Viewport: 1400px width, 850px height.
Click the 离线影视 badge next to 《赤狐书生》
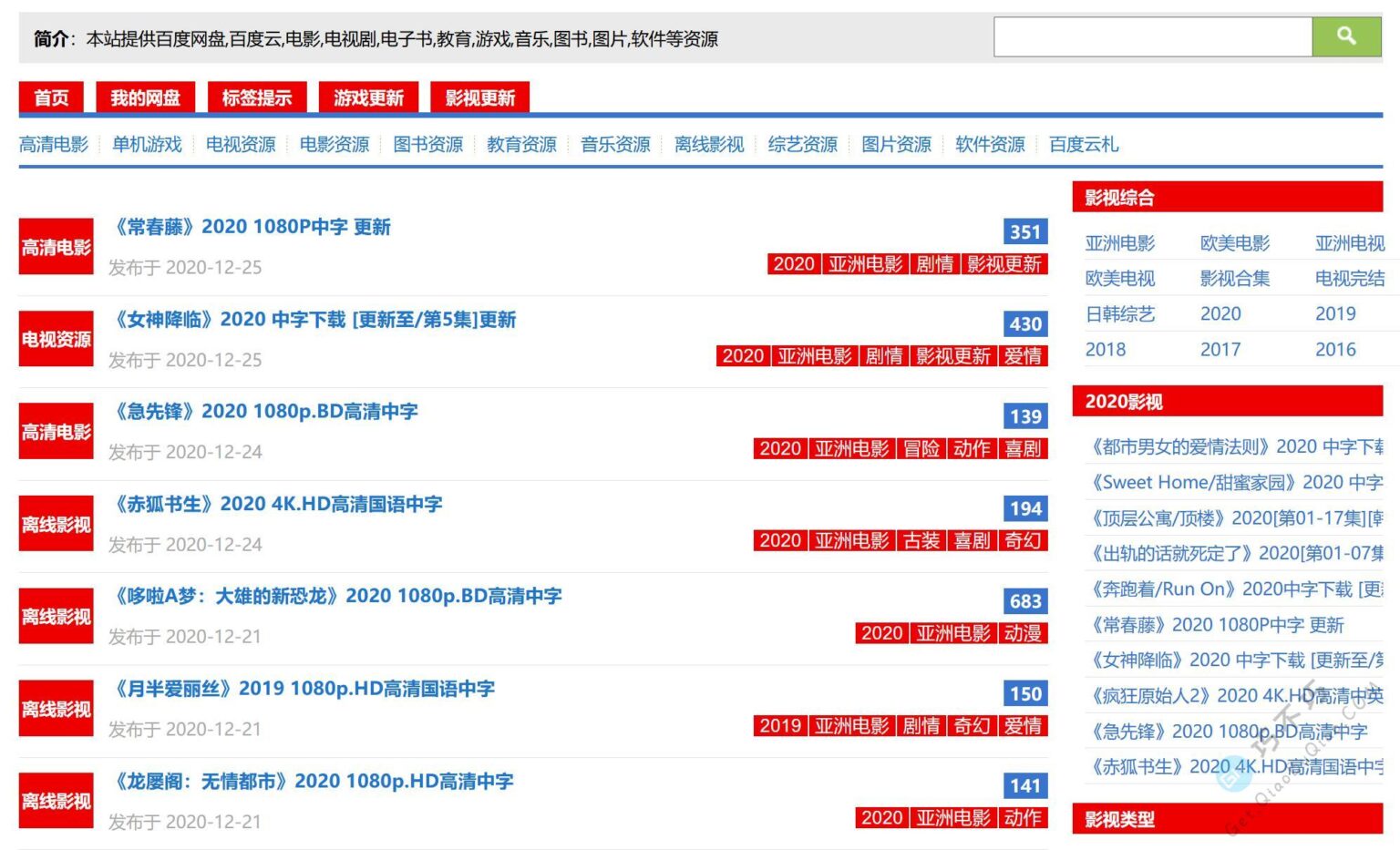(x=55, y=523)
